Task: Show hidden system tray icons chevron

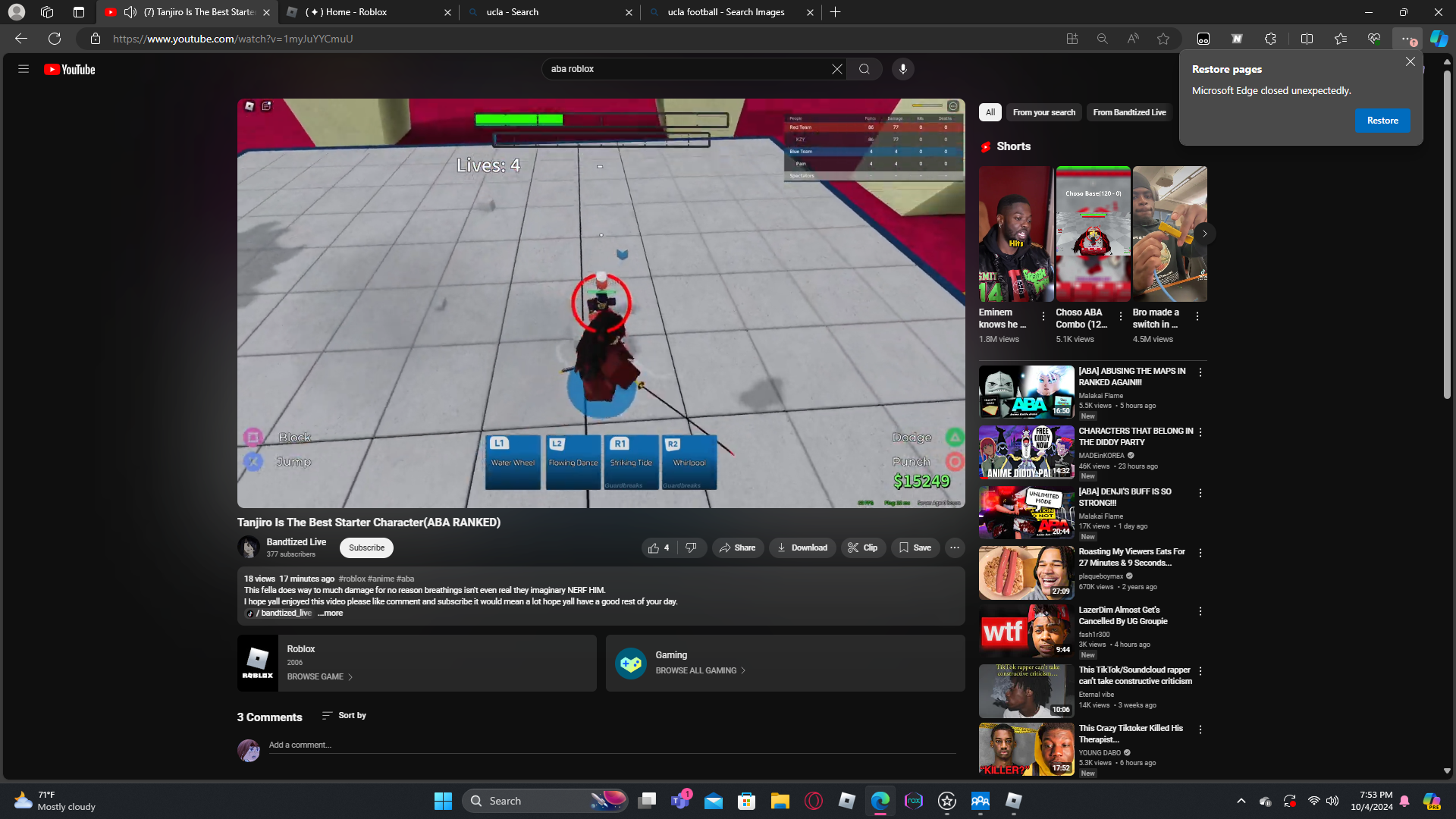Action: pyautogui.click(x=1241, y=801)
